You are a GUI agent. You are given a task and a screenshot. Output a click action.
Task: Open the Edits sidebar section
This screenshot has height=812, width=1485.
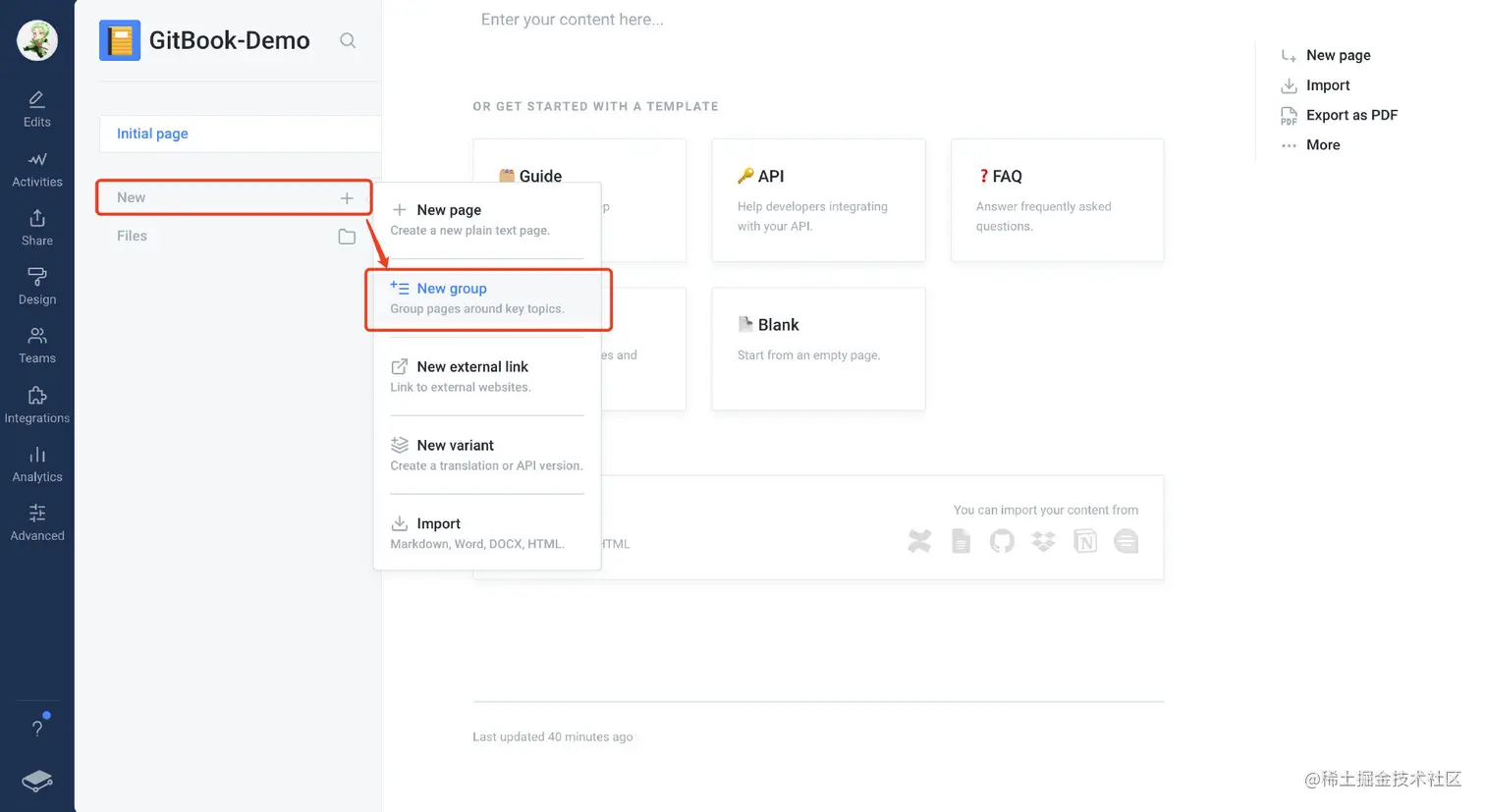coord(37,109)
